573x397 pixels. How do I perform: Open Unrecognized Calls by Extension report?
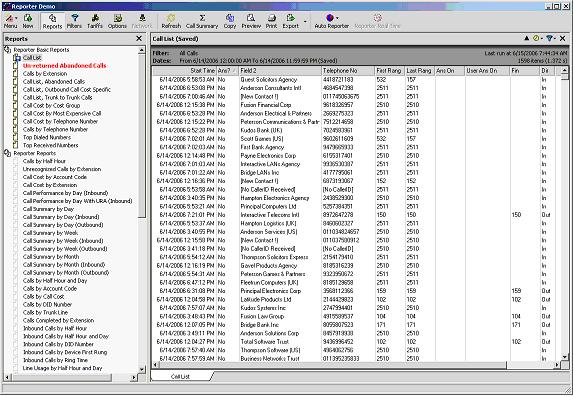coord(62,169)
